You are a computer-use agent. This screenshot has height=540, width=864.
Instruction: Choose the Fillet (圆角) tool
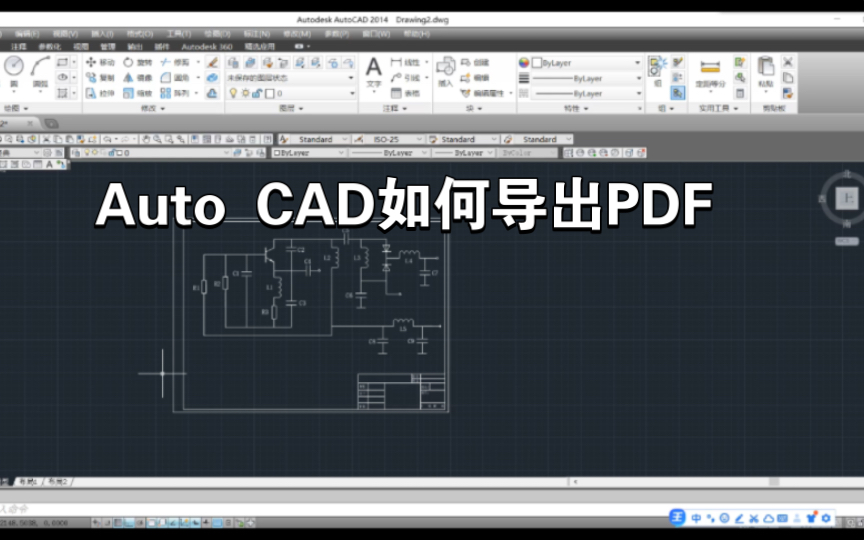175,78
